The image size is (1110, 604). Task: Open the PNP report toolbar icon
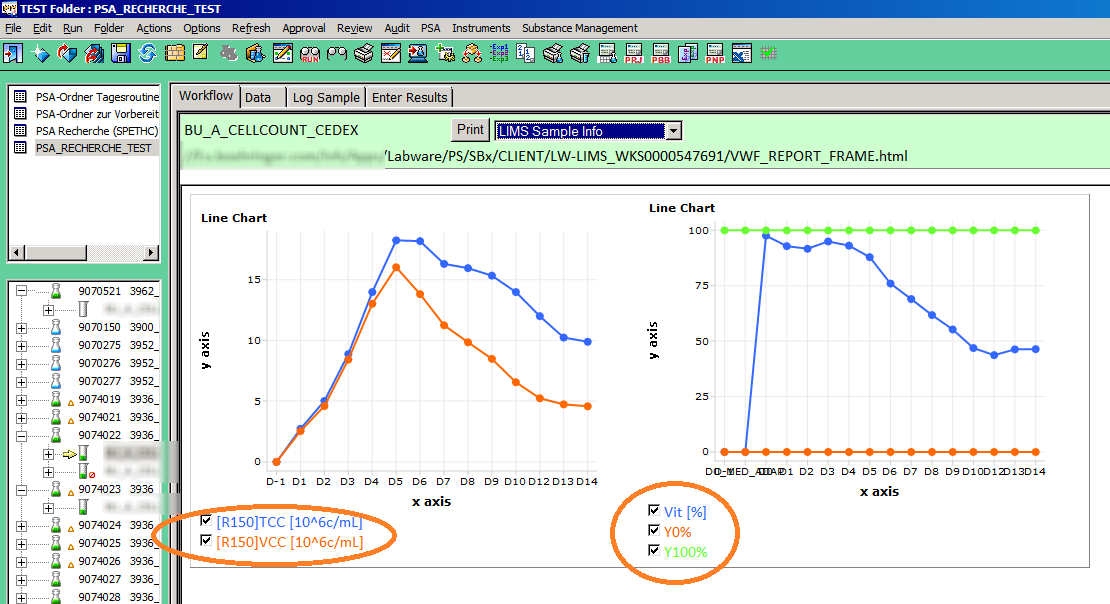714,53
